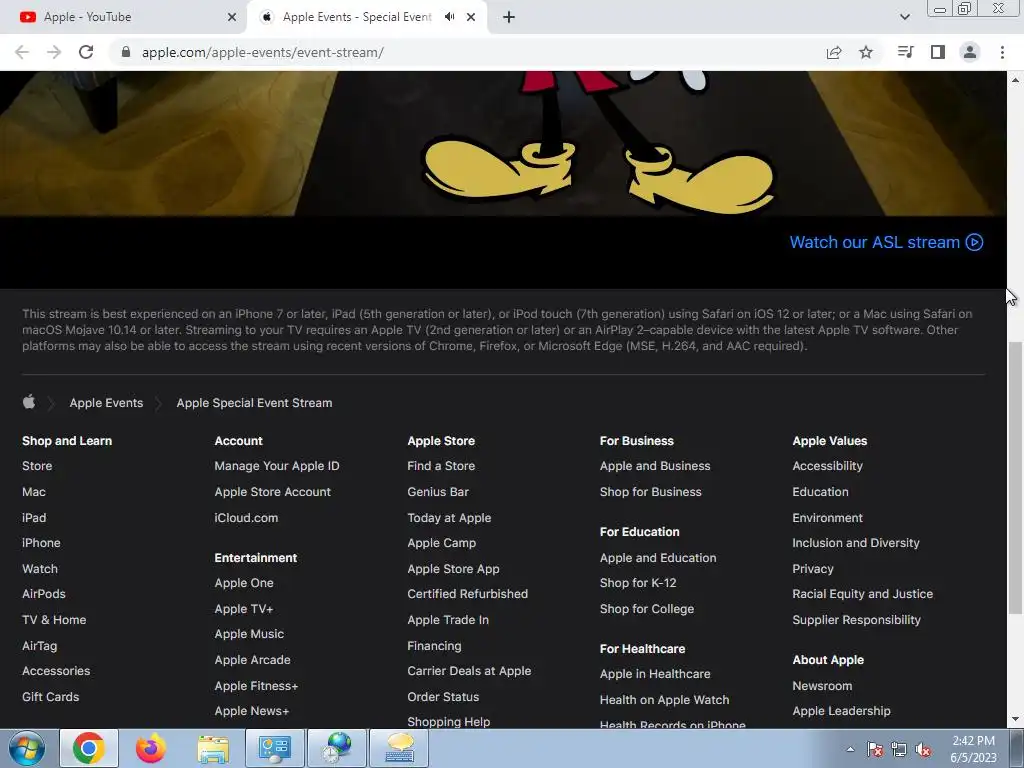Open the Apple in Healthcare link

coord(655,673)
